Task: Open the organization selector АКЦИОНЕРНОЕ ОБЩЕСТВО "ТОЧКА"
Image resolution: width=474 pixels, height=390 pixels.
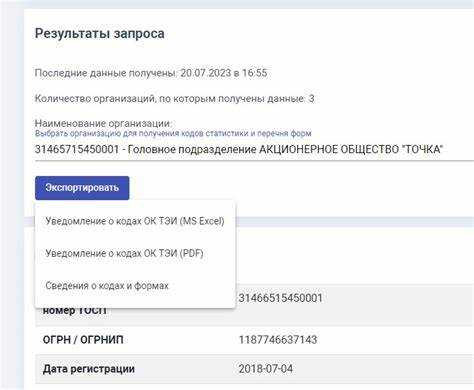Action: tap(254, 149)
